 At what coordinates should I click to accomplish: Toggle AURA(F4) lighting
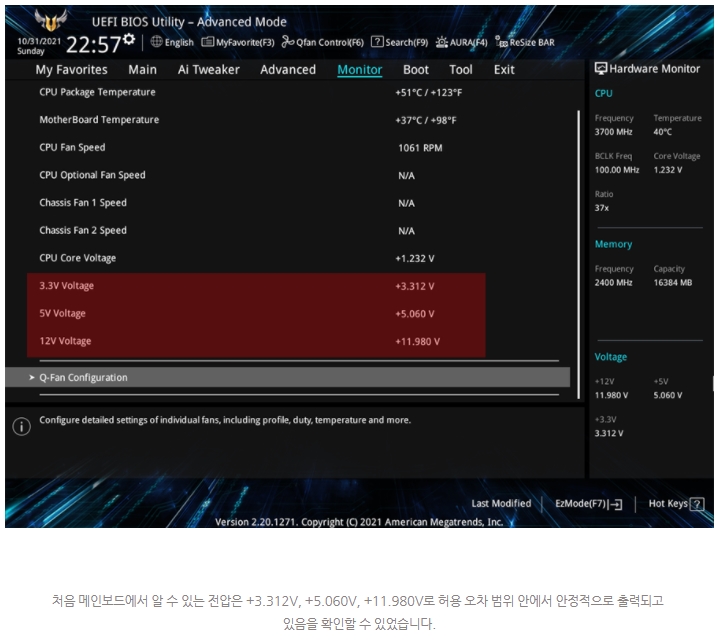pyautogui.click(x=461, y=42)
